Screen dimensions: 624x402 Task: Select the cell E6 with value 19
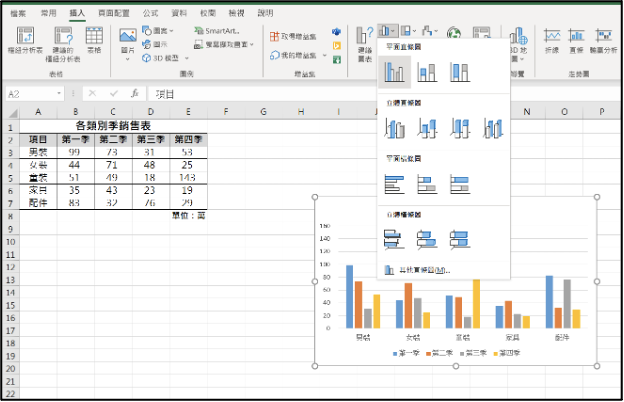187,190
